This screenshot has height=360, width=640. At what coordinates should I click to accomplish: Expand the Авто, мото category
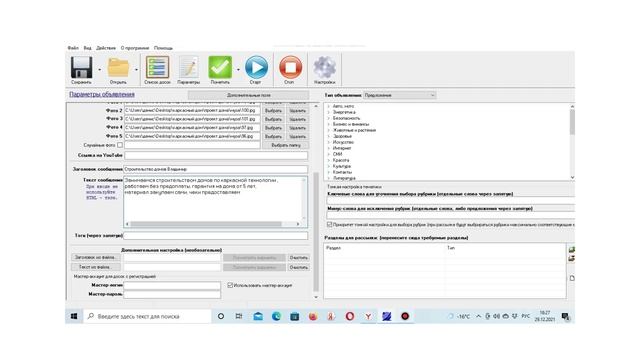(x=329, y=106)
